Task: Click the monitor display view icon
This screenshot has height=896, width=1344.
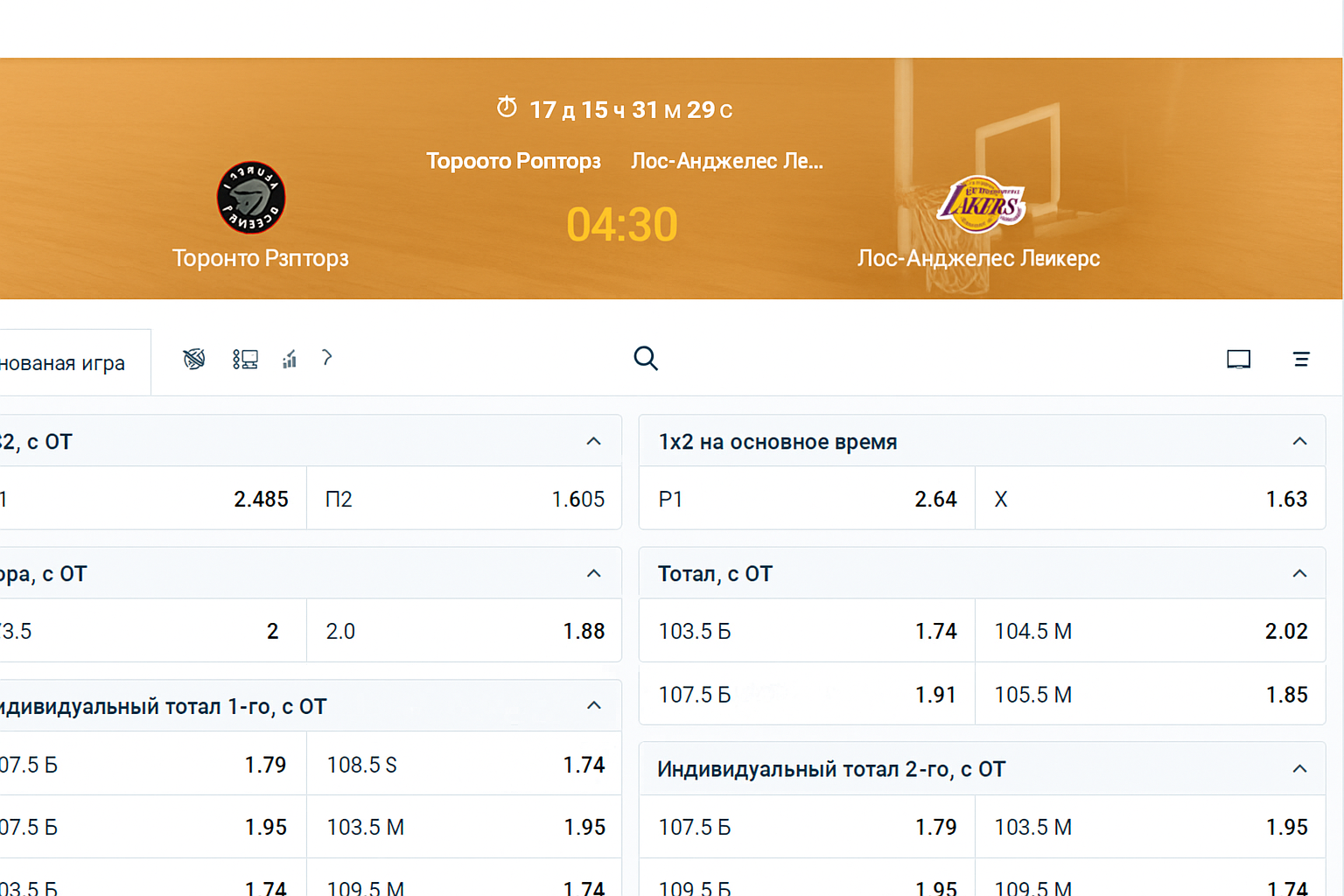Action: coord(1238,359)
